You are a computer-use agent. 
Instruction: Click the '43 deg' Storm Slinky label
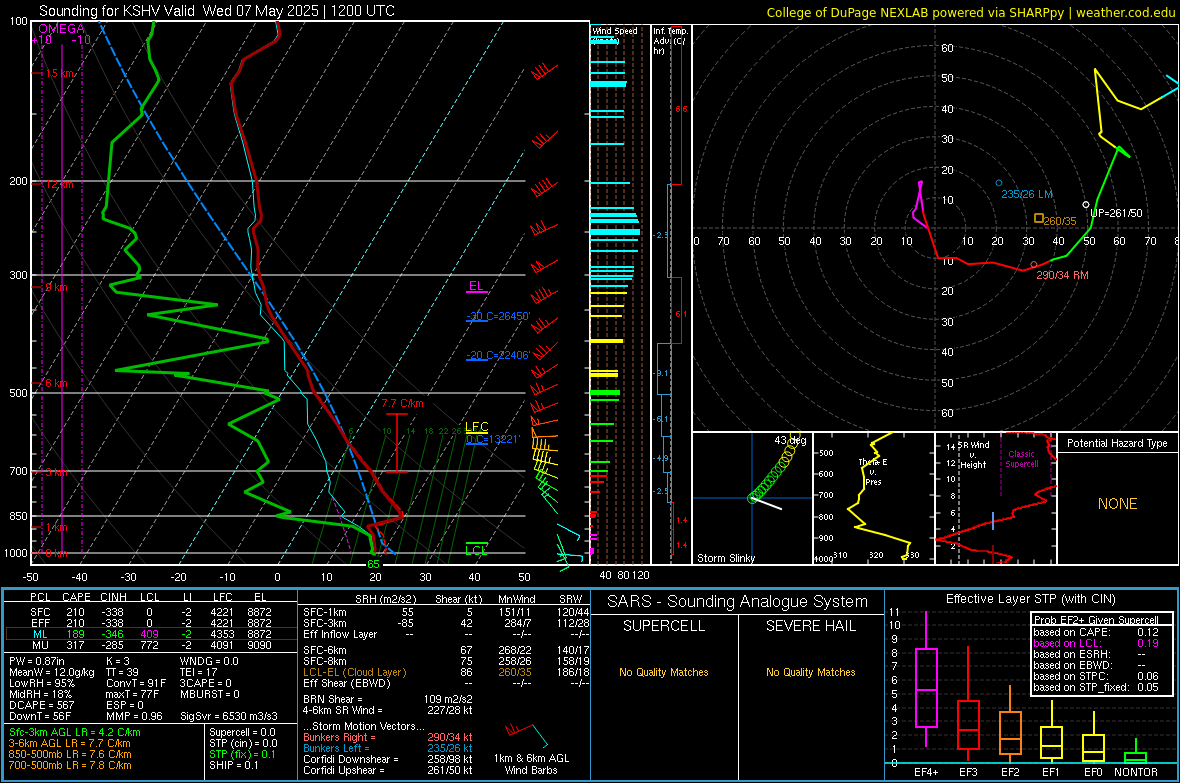click(x=790, y=440)
